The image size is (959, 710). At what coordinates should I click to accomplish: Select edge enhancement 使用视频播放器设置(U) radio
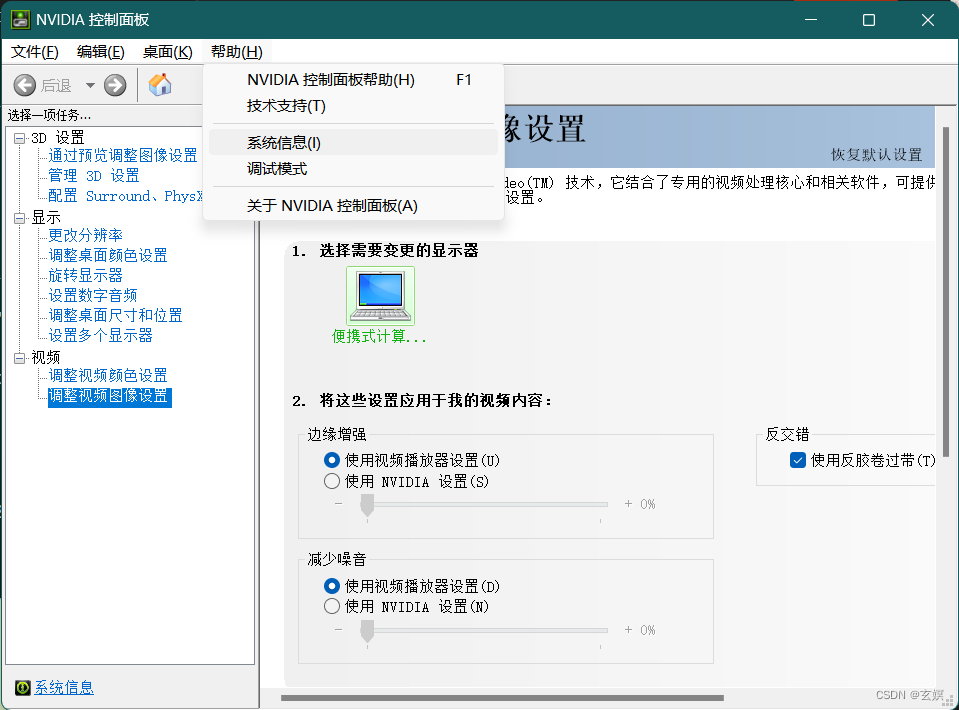click(331, 460)
